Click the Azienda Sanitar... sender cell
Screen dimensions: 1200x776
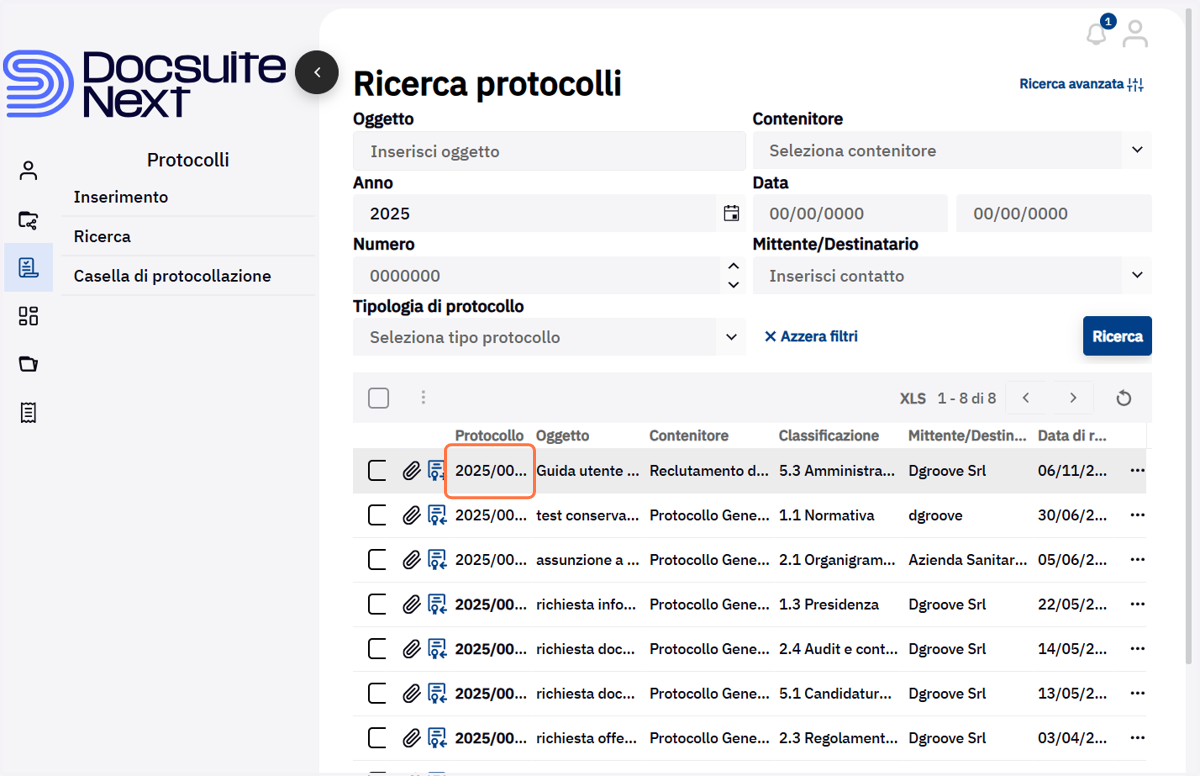(968, 560)
